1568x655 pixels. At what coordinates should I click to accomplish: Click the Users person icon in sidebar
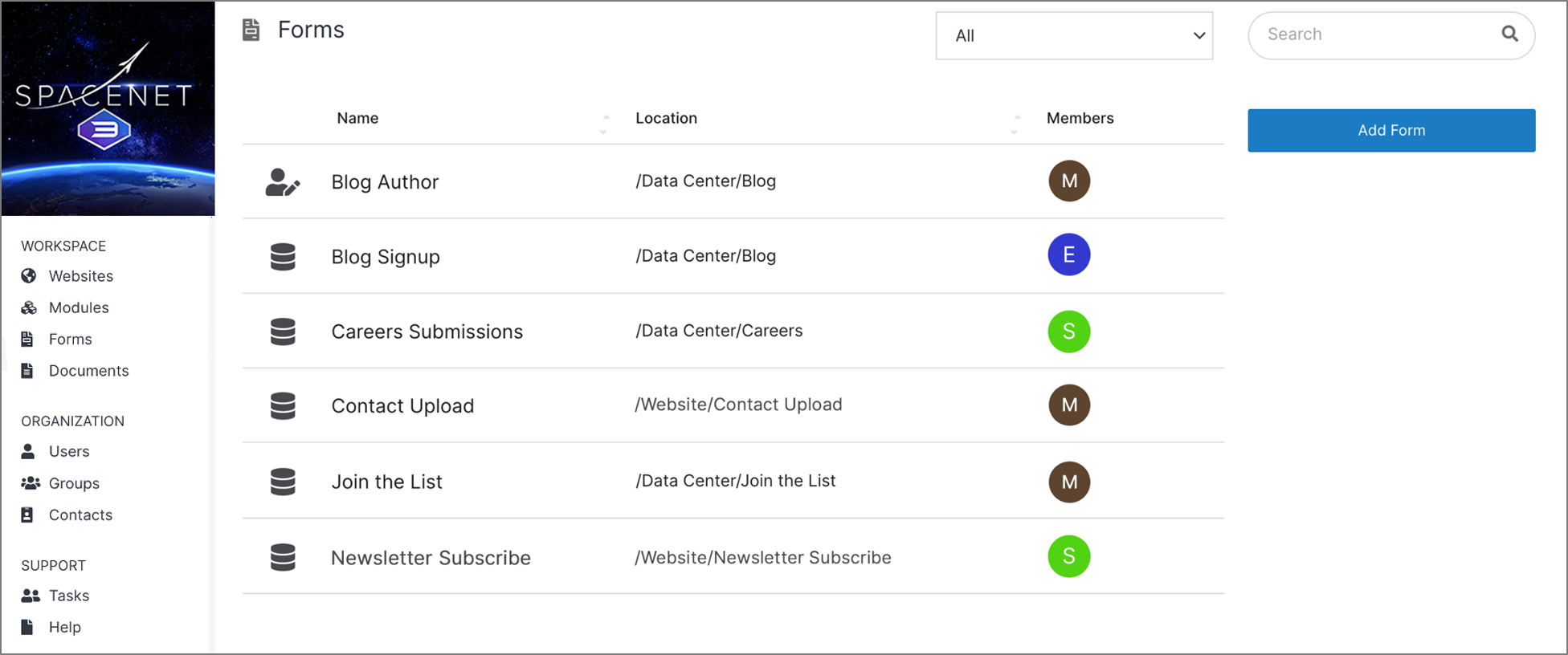point(28,451)
